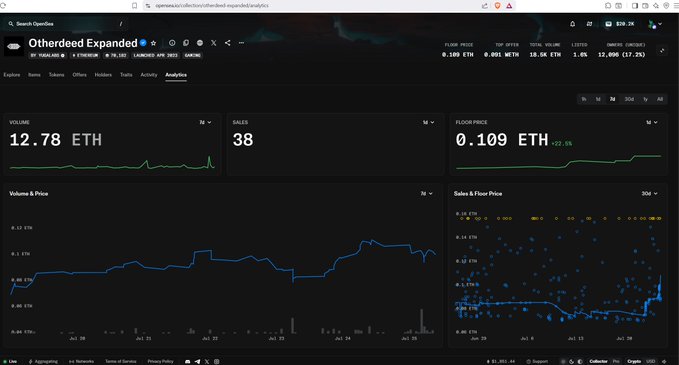Screen dimensions: 679x365
Task: Open the Support link in footer
Action: tap(537, 361)
